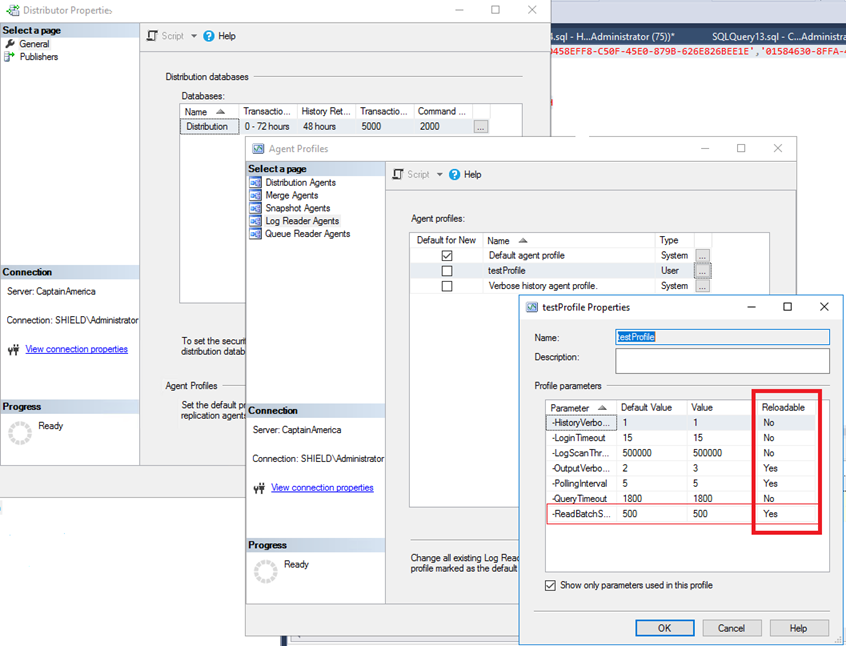Click View connection properties link in Distributor Properties
The image size is (846, 646).
[x=77, y=349]
